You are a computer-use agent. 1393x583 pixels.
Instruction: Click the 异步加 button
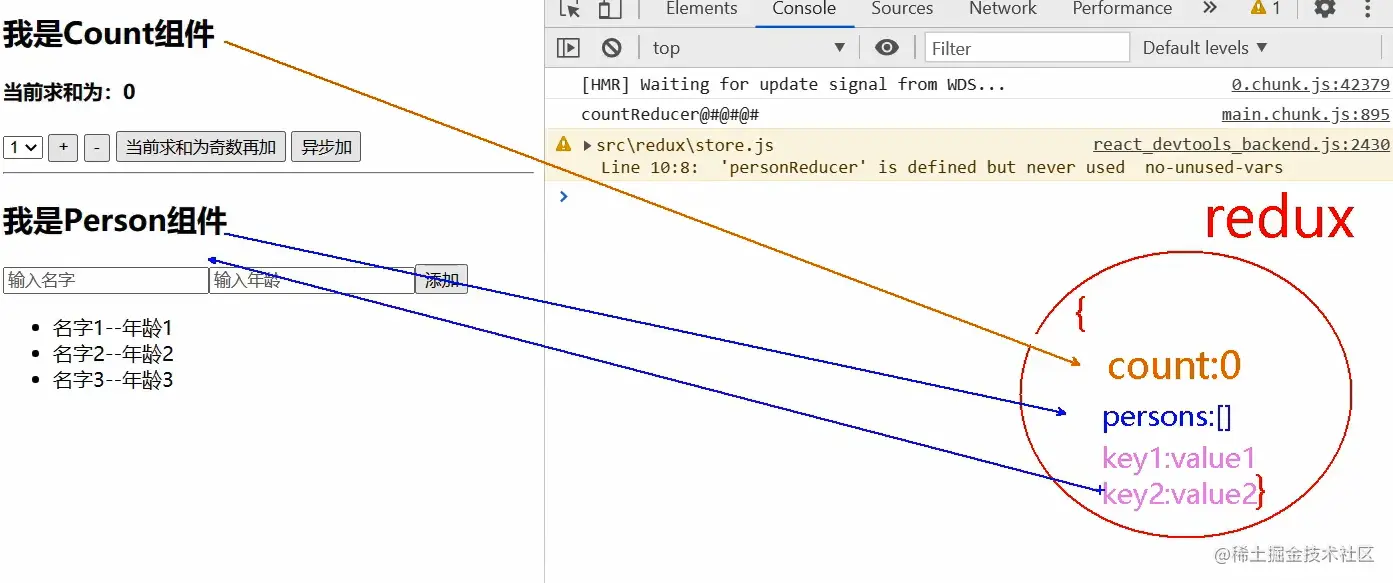[x=326, y=147]
